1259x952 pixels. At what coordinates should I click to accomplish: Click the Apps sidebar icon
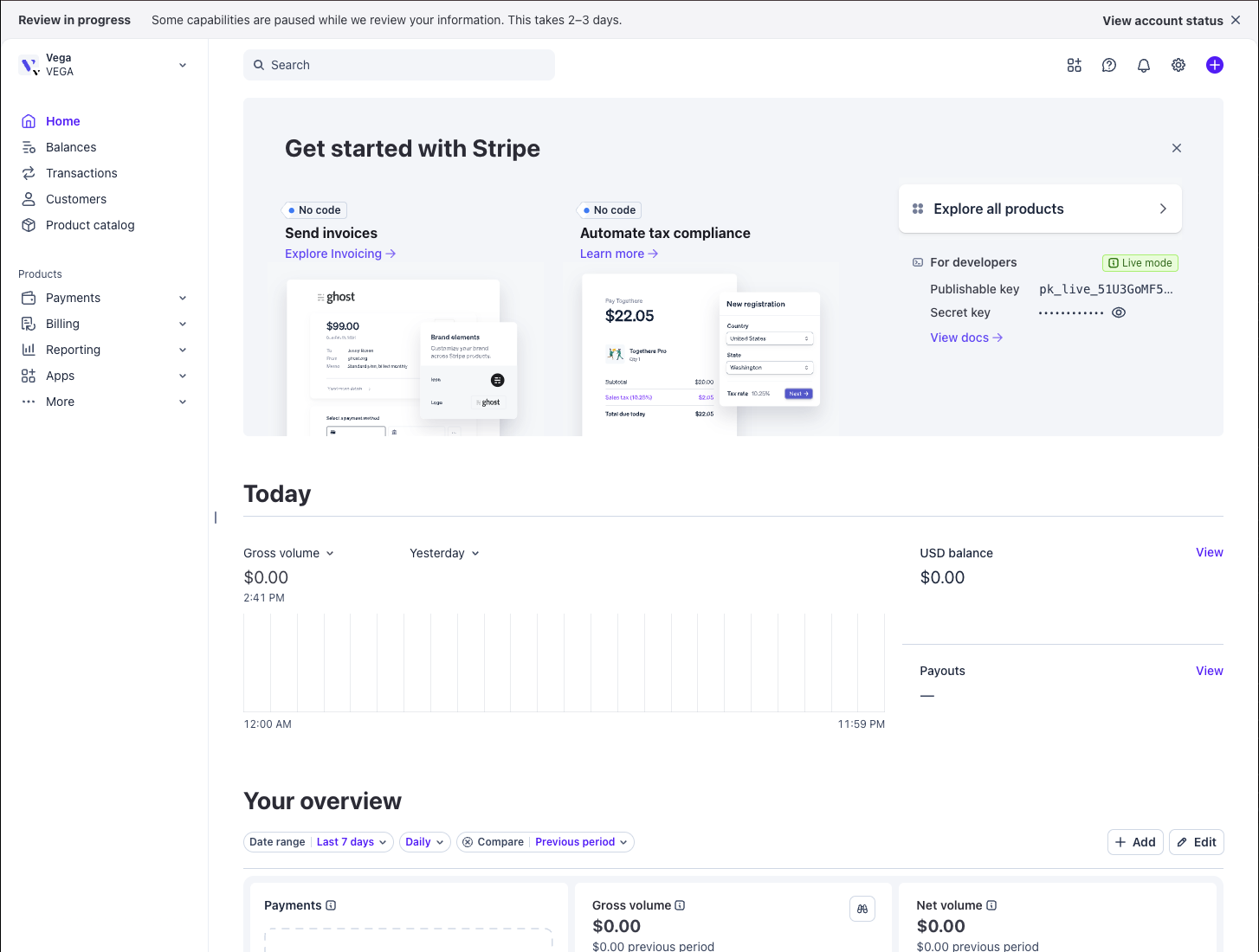[29, 376]
